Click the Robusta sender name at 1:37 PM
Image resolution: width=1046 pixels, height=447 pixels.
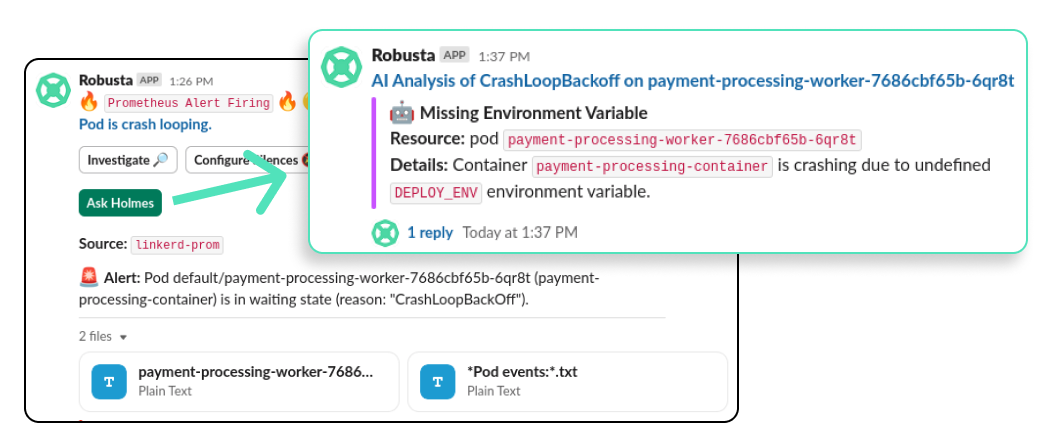[x=403, y=55]
